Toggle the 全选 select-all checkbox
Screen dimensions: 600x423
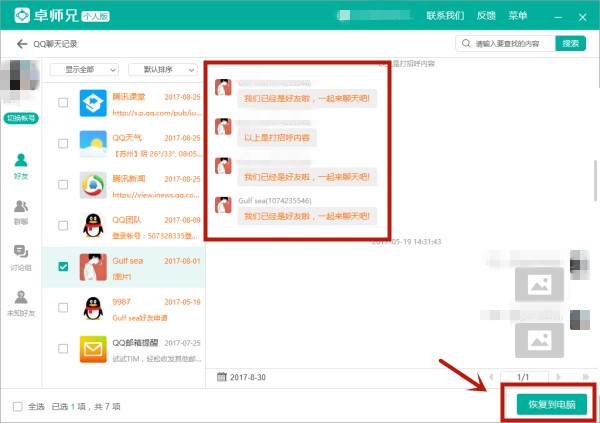tap(18, 406)
